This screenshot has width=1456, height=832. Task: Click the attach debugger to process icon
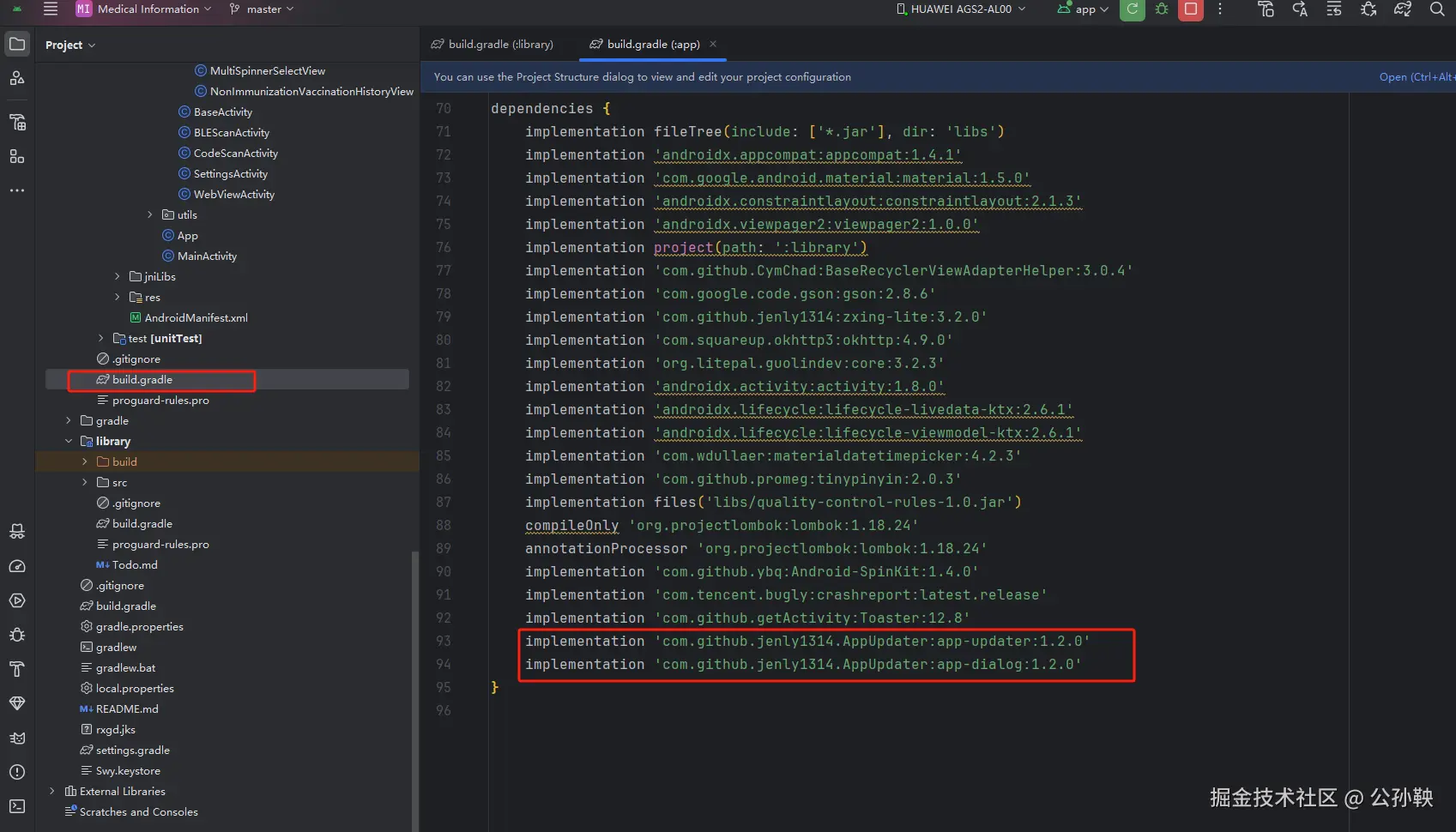pyautogui.click(x=1368, y=9)
